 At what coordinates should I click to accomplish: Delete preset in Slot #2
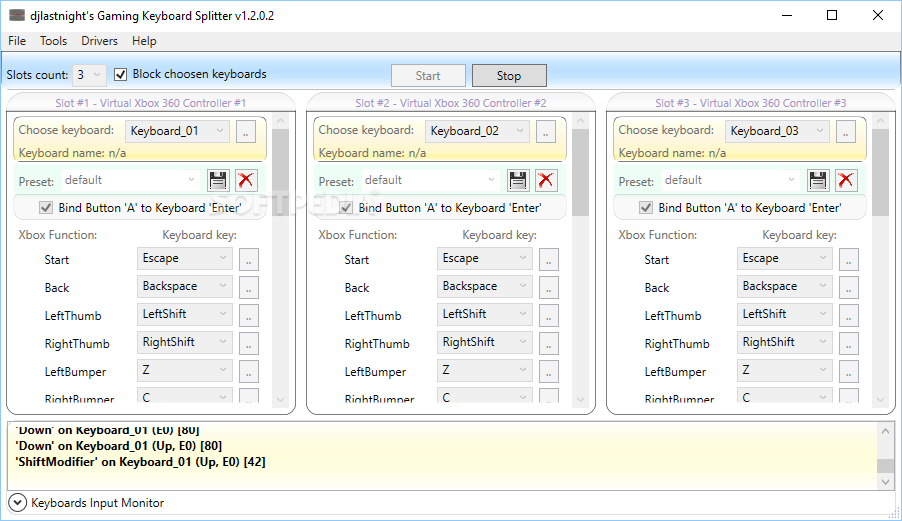(546, 181)
